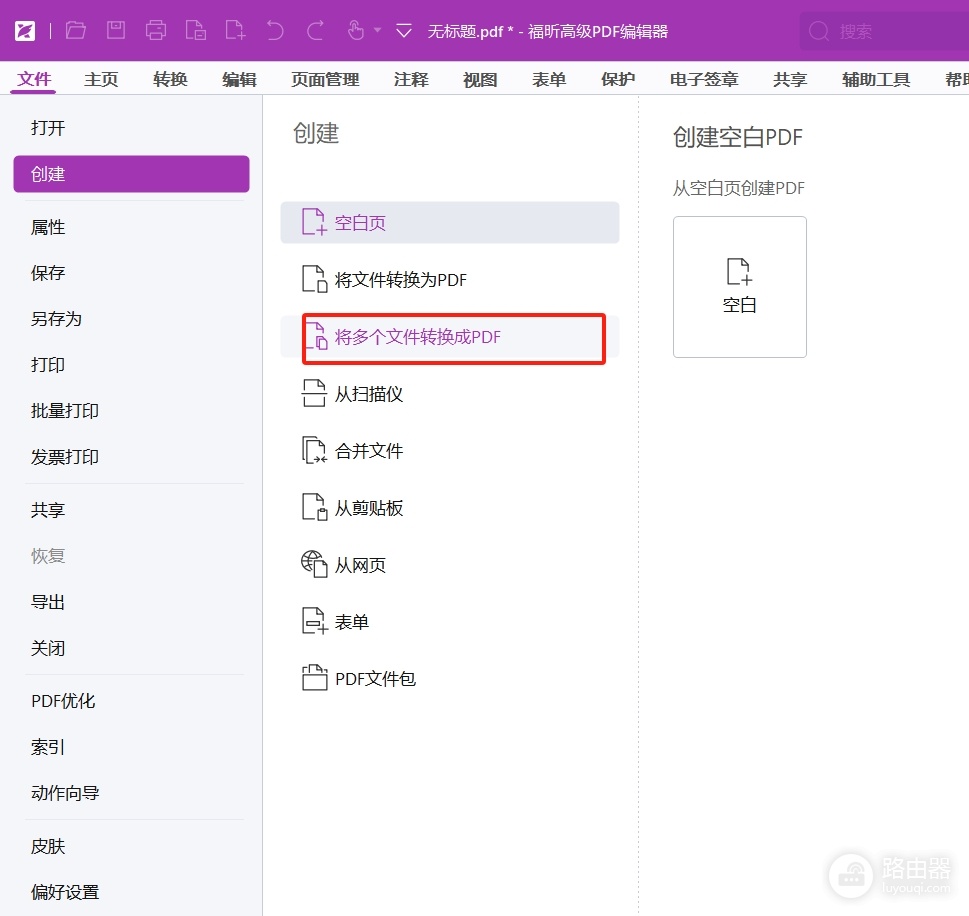969x916 pixels.
Task: Click the create-from-file toolbar icon
Action: click(196, 30)
